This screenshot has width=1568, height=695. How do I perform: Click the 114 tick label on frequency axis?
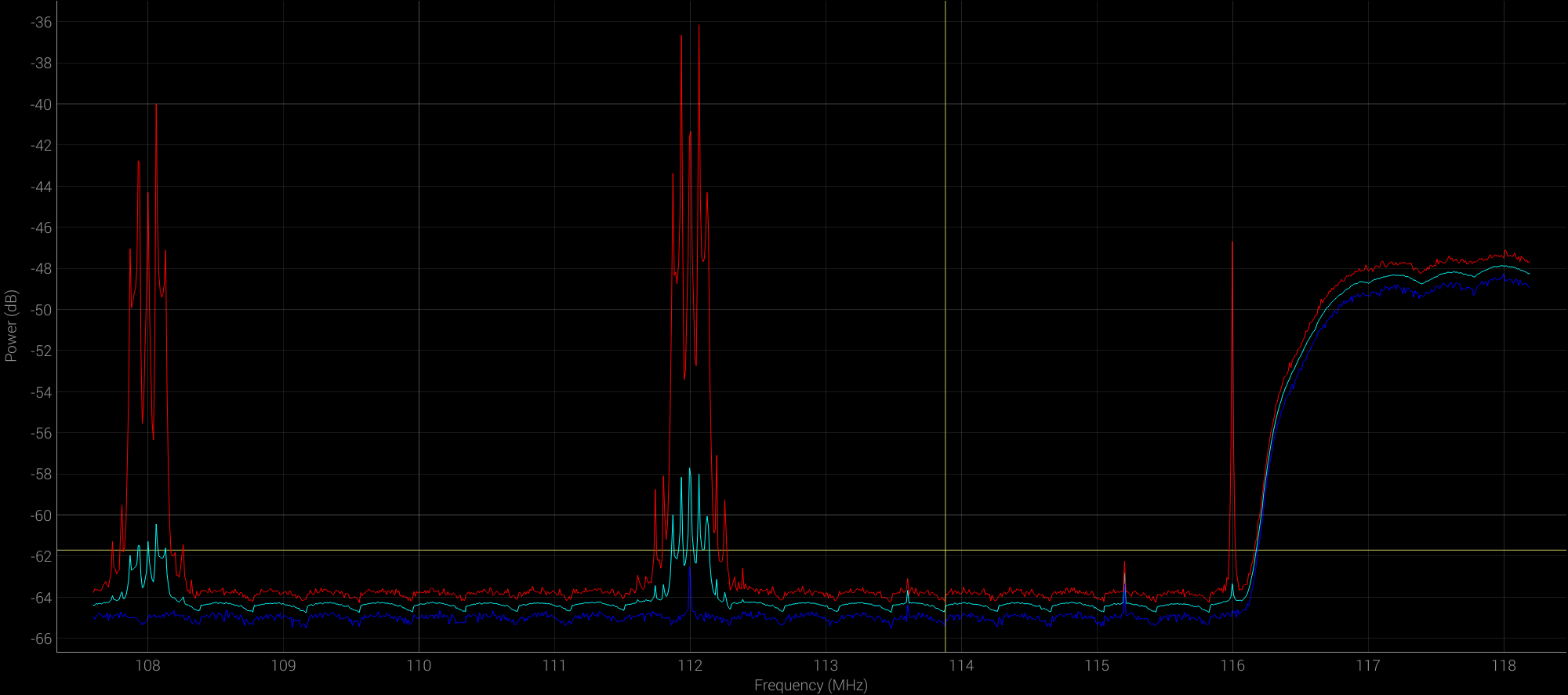961,666
